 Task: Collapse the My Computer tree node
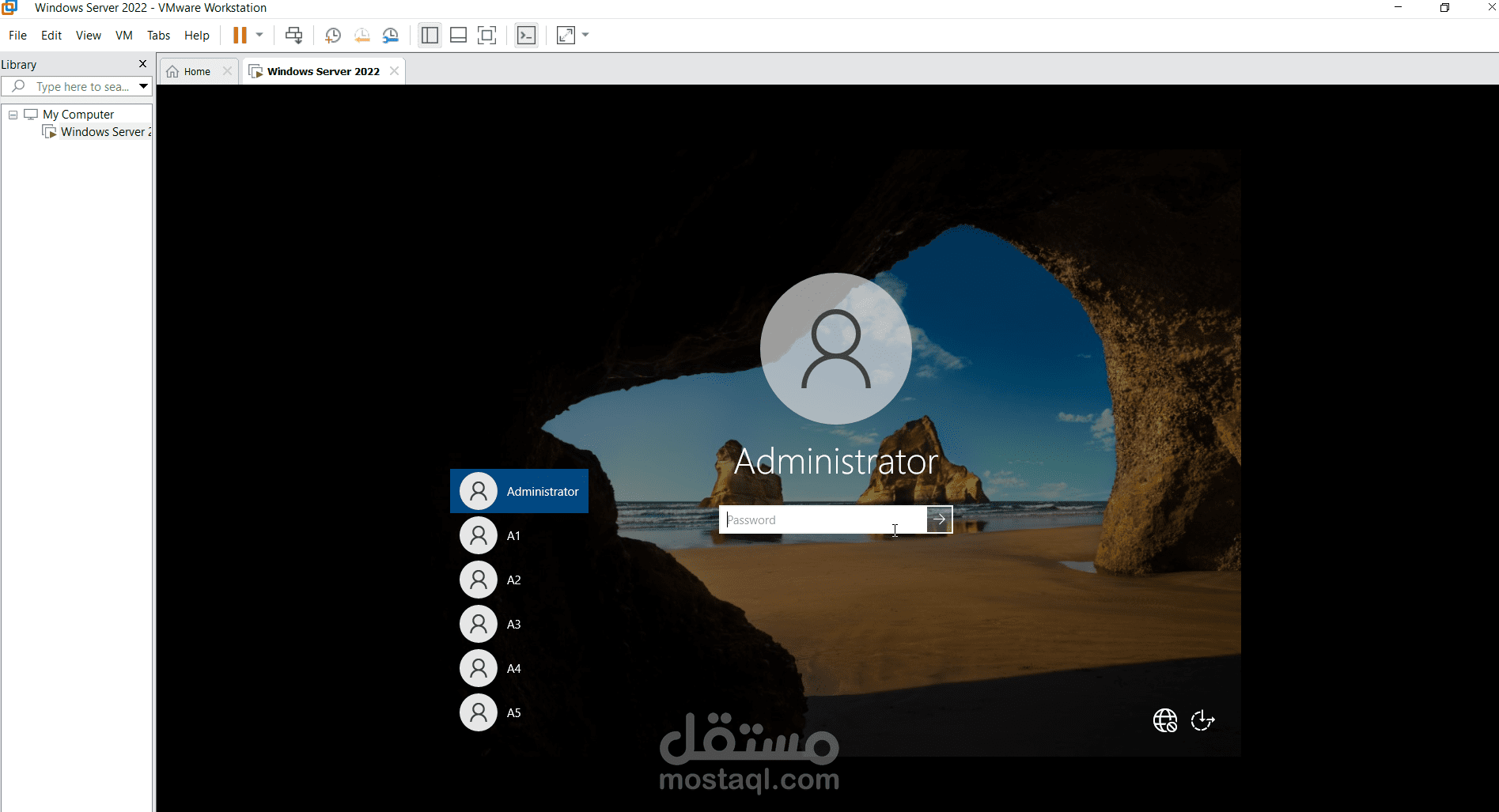coord(13,114)
